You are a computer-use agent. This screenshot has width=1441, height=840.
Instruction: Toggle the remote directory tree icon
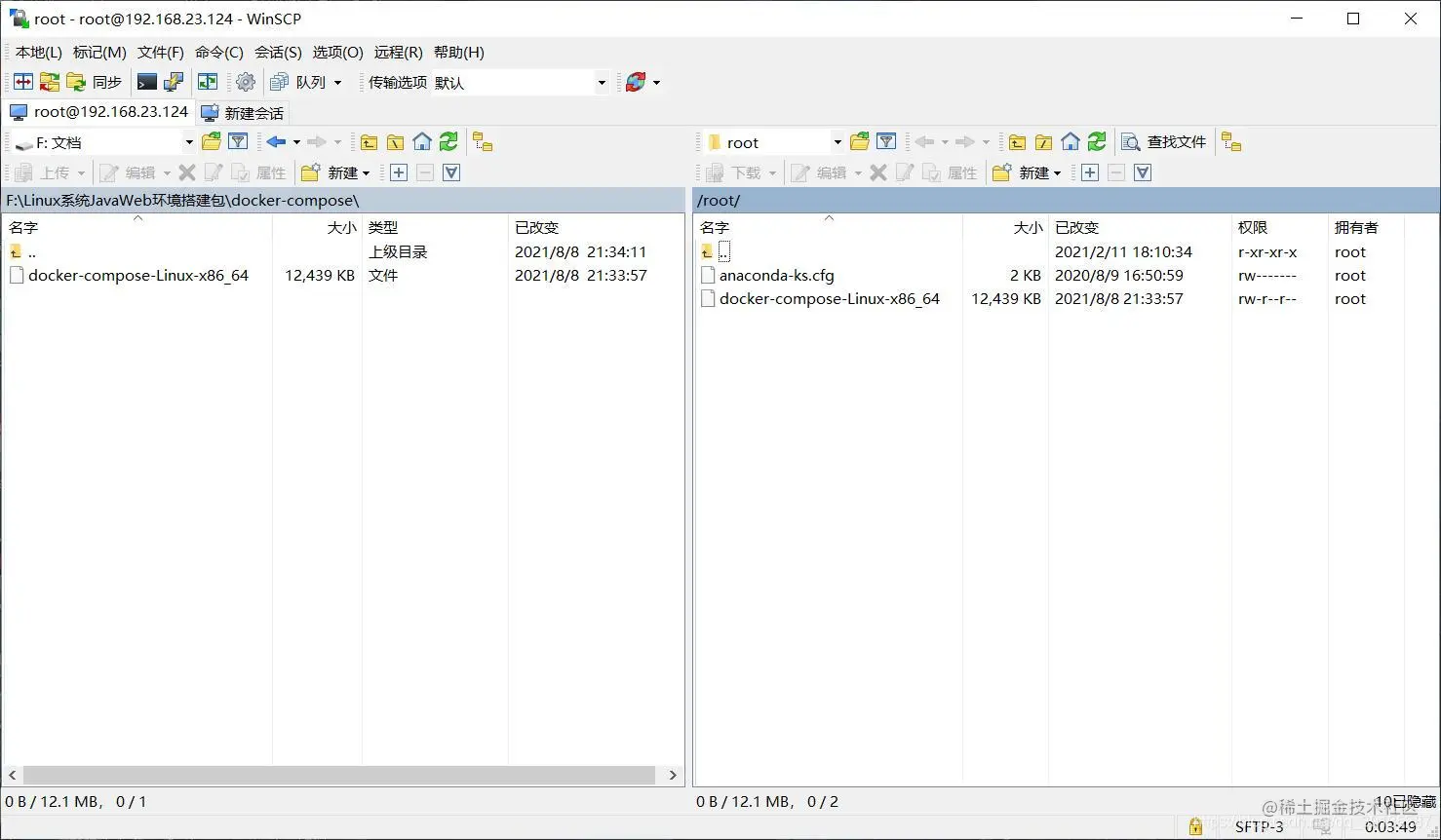(x=1231, y=142)
